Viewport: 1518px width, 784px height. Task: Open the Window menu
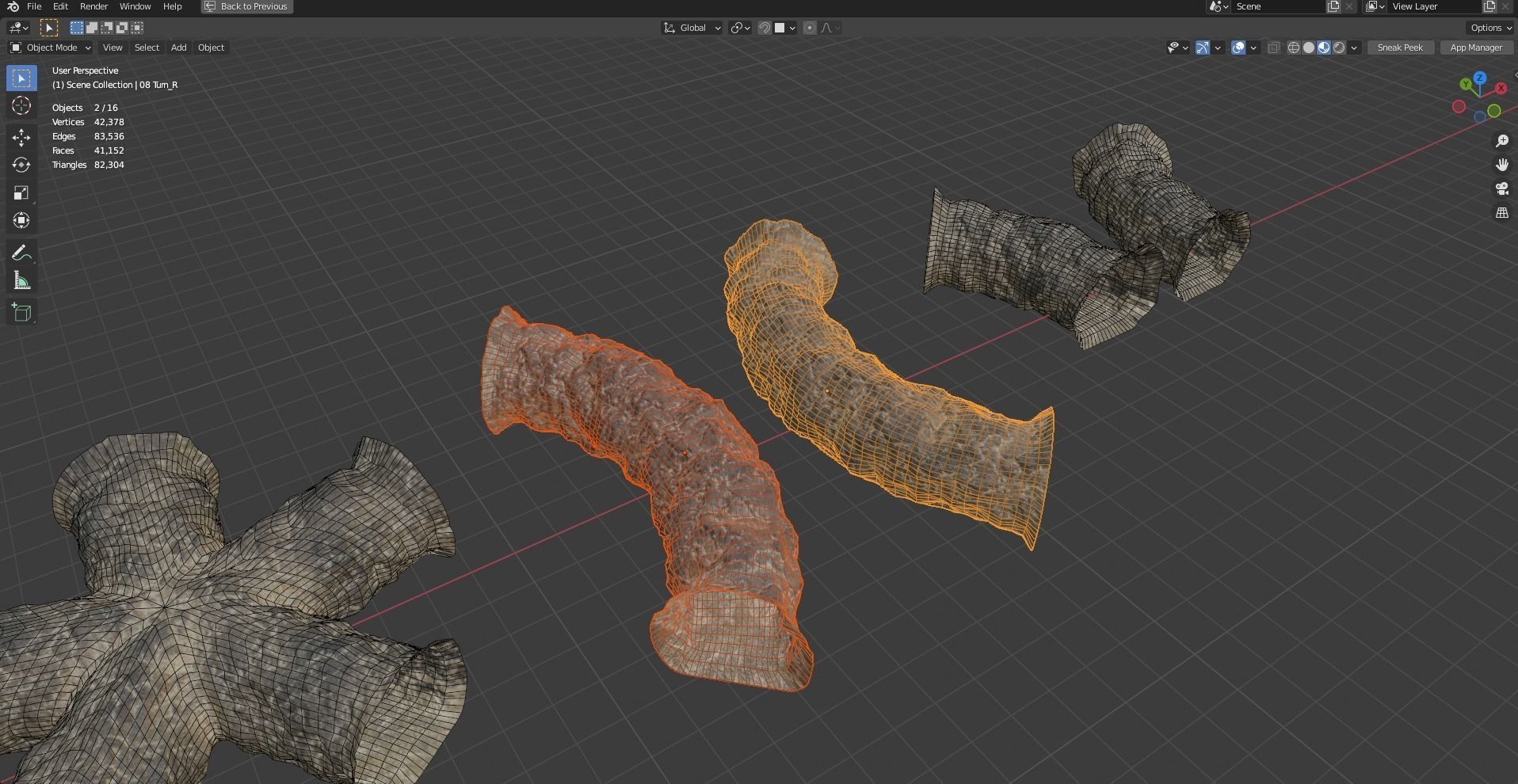[x=135, y=6]
